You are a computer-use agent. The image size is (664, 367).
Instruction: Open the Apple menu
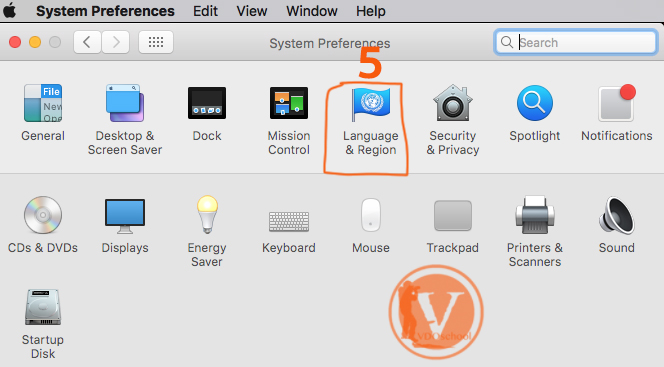click(x=9, y=11)
